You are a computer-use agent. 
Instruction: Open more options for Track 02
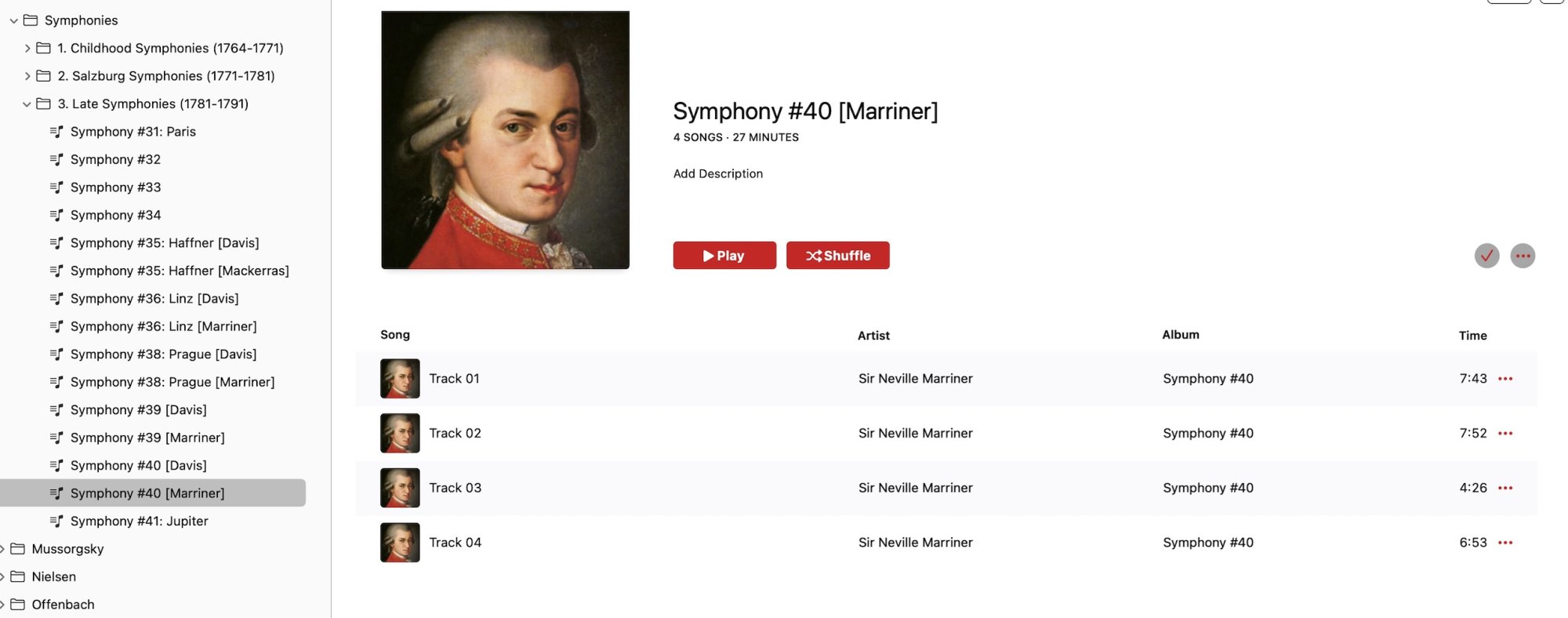(1505, 434)
